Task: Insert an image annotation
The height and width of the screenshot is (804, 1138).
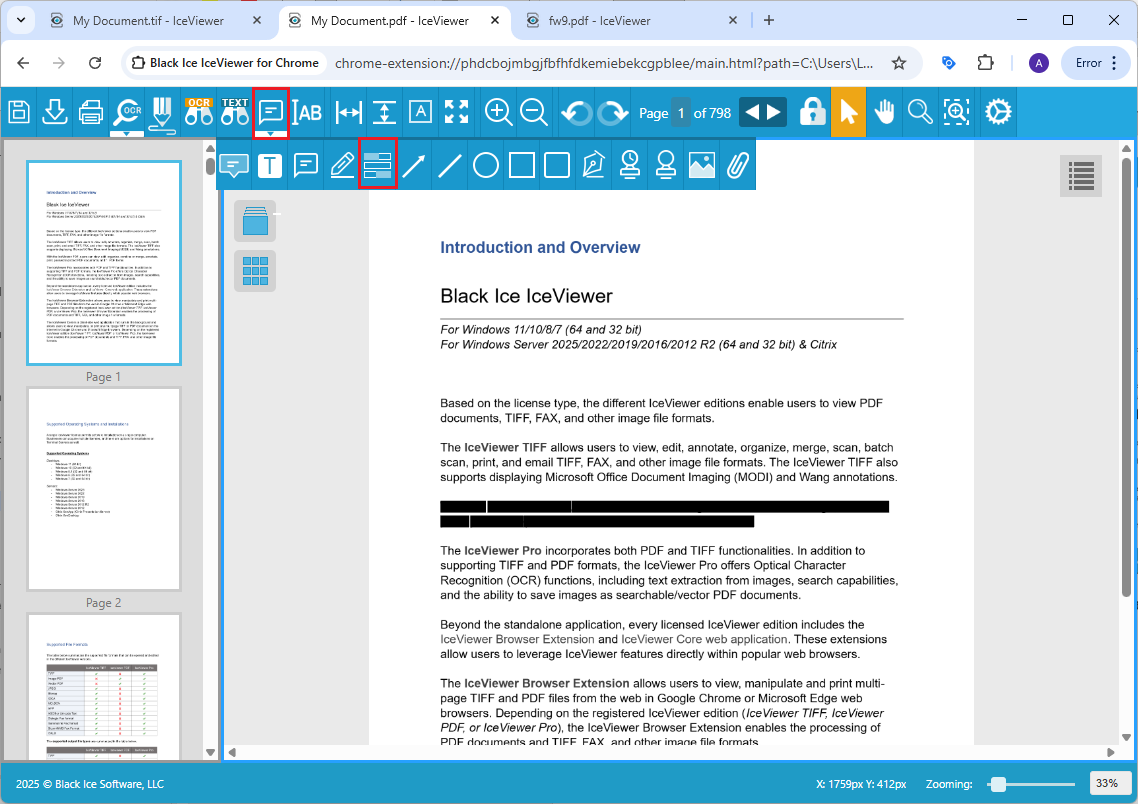Action: (x=702, y=165)
